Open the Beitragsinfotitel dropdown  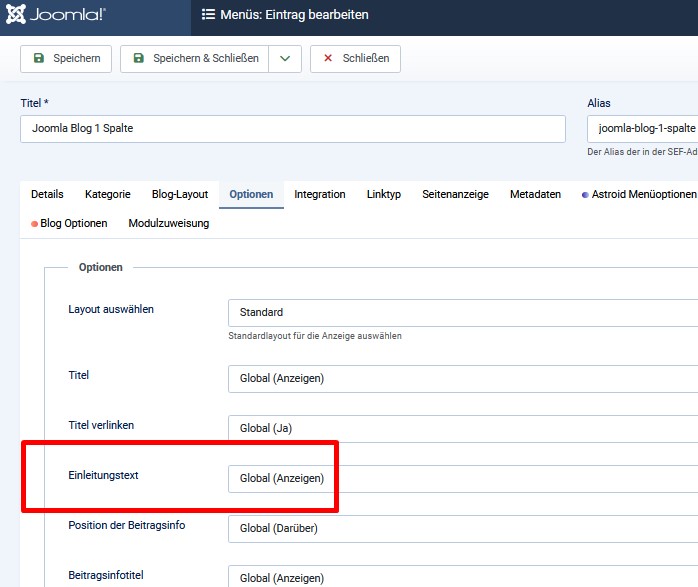tap(463, 576)
